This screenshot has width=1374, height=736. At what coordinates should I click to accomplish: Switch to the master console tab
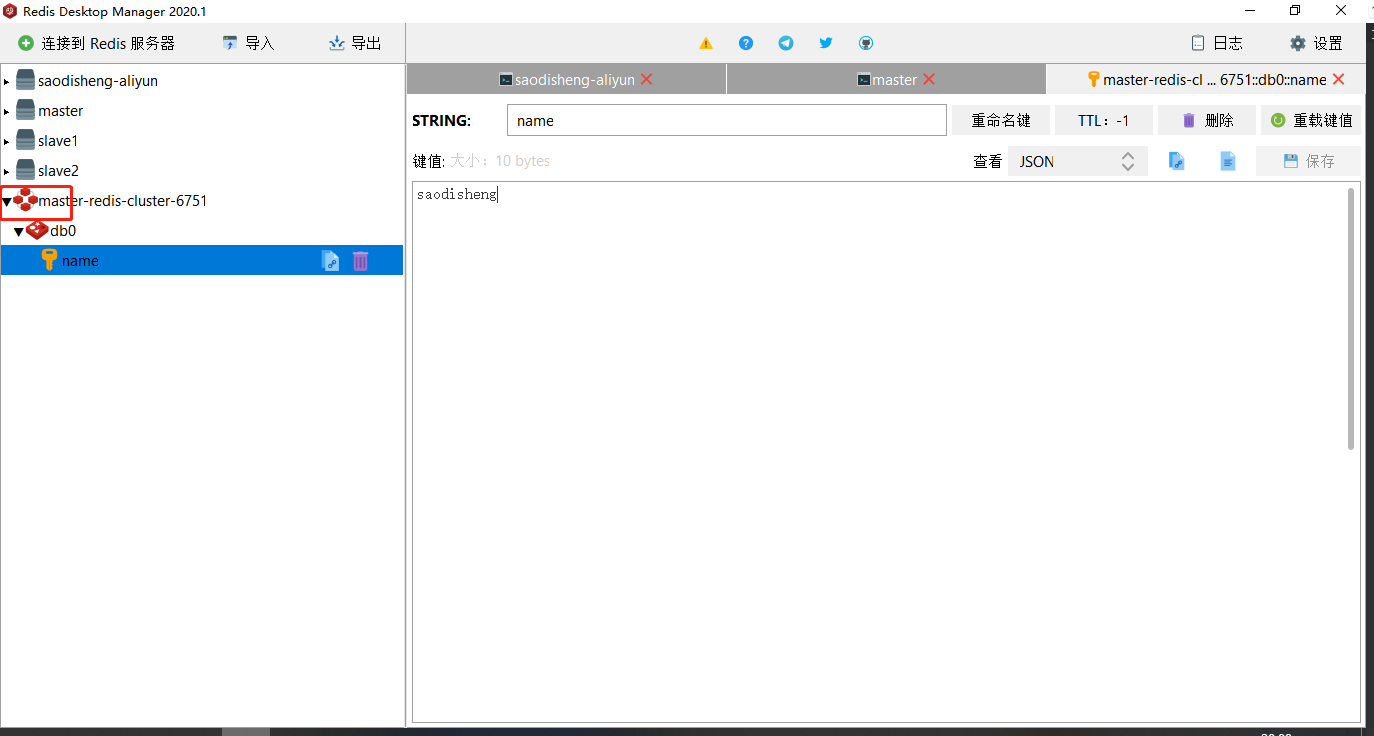[x=886, y=79]
